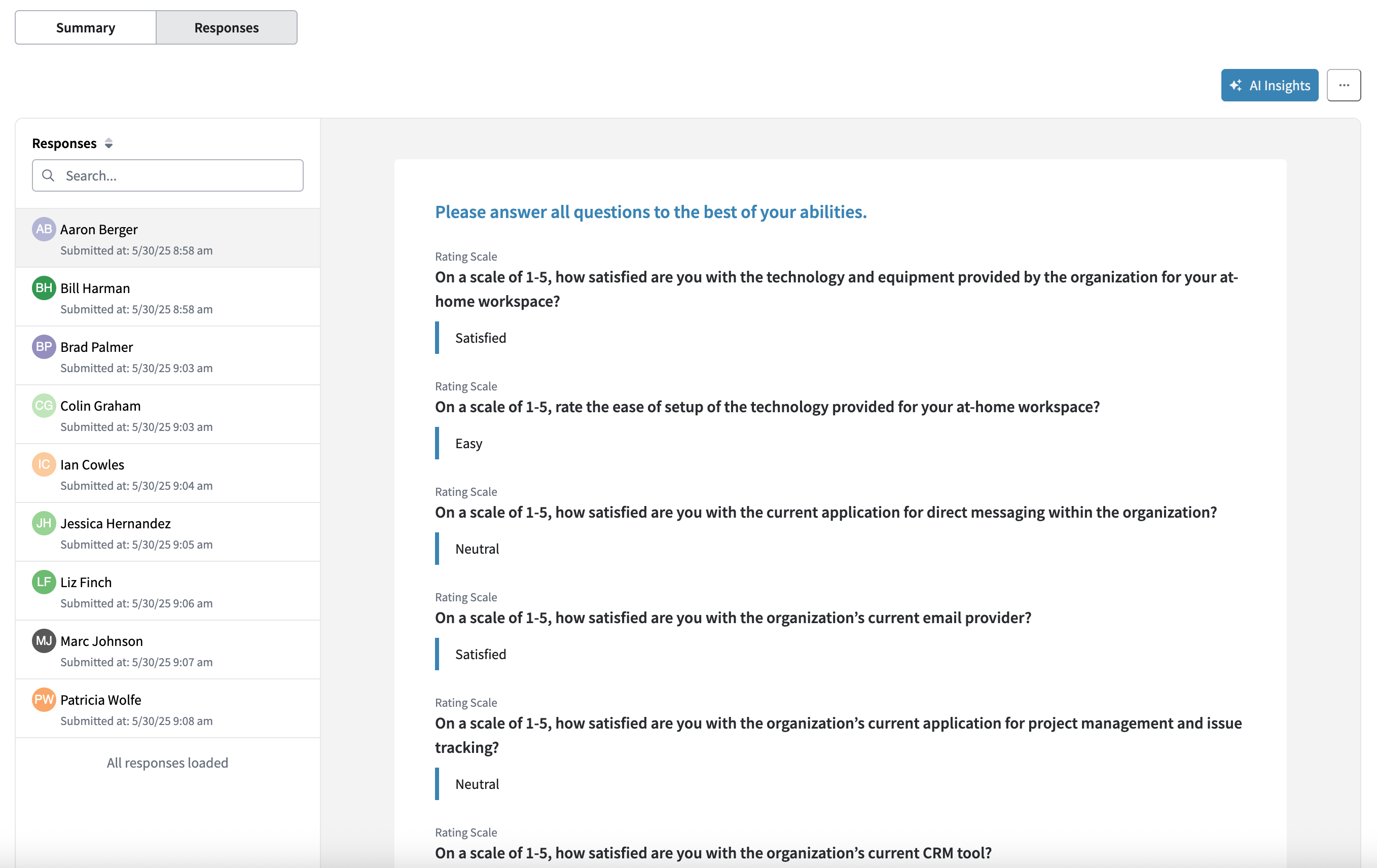1377x868 pixels.
Task: Switch to the Summary tab
Action: 85,27
